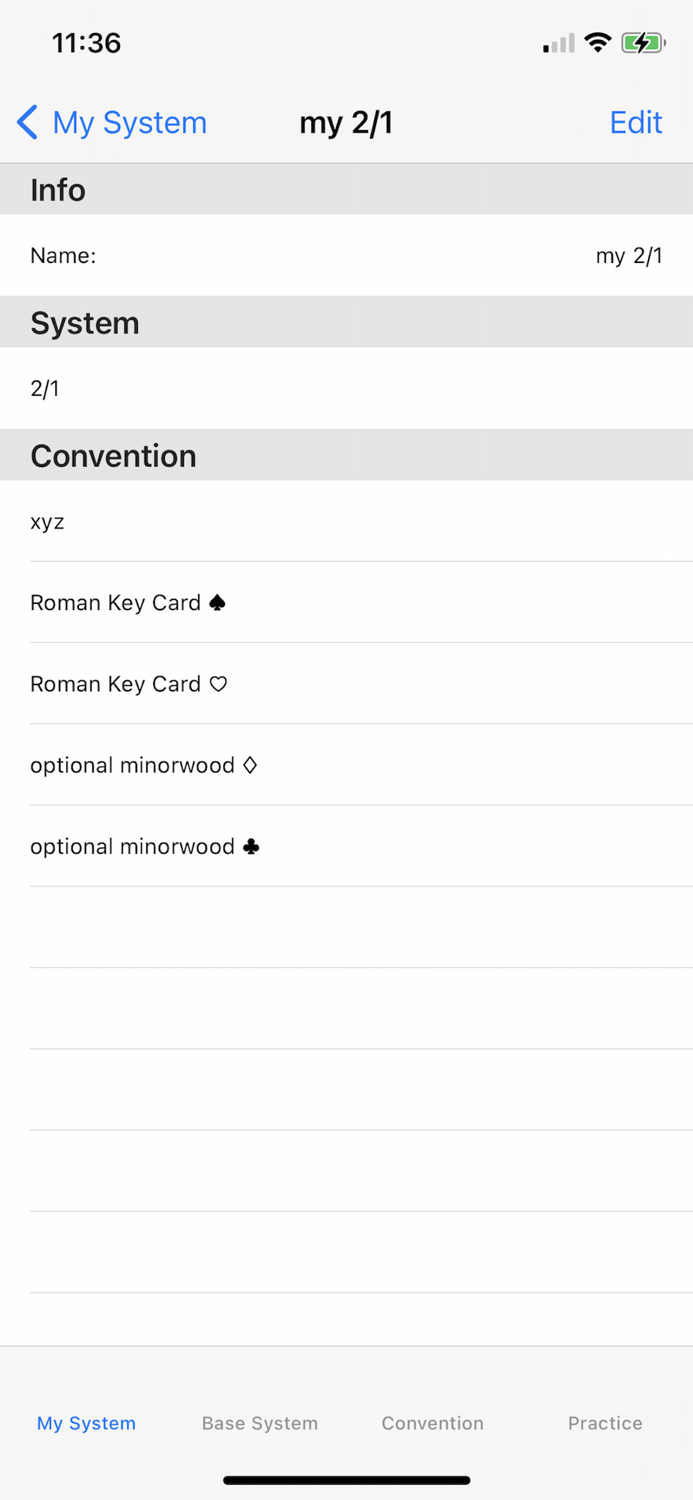Tap the heart suit symbol
Viewport: 693px width, 1500px height.
[218, 684]
